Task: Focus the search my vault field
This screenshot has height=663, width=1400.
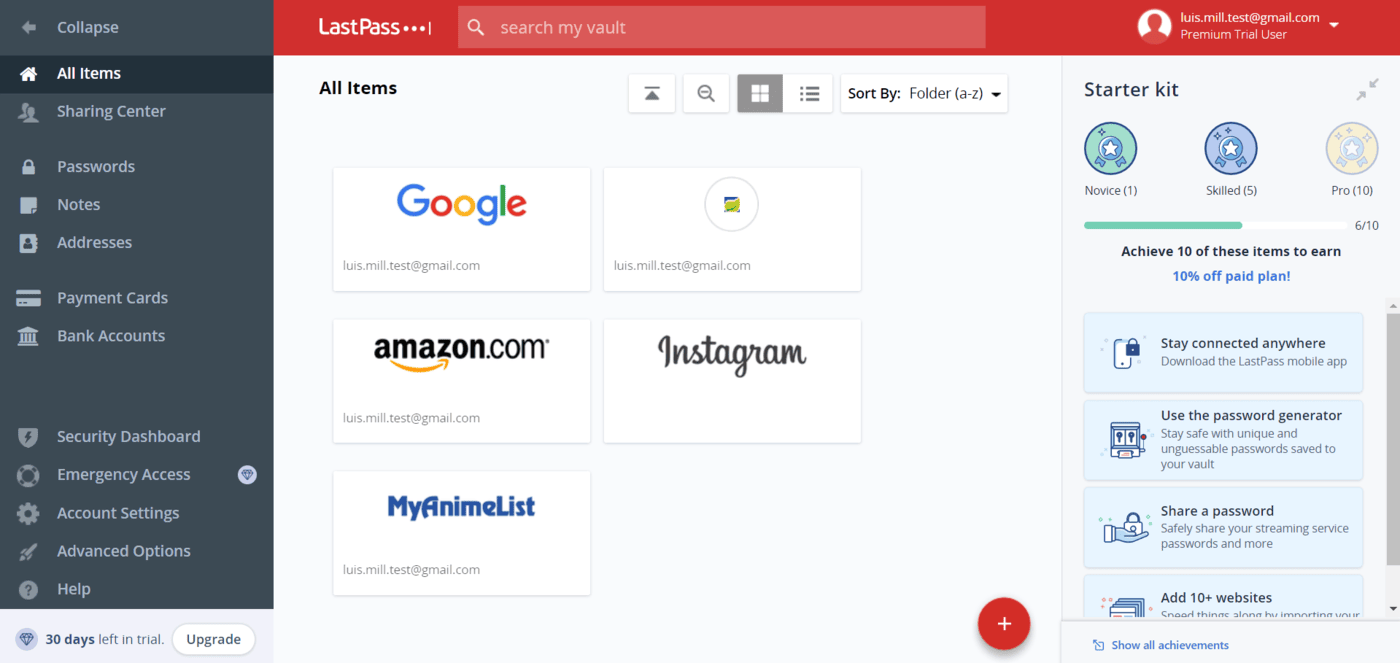Action: (x=722, y=28)
